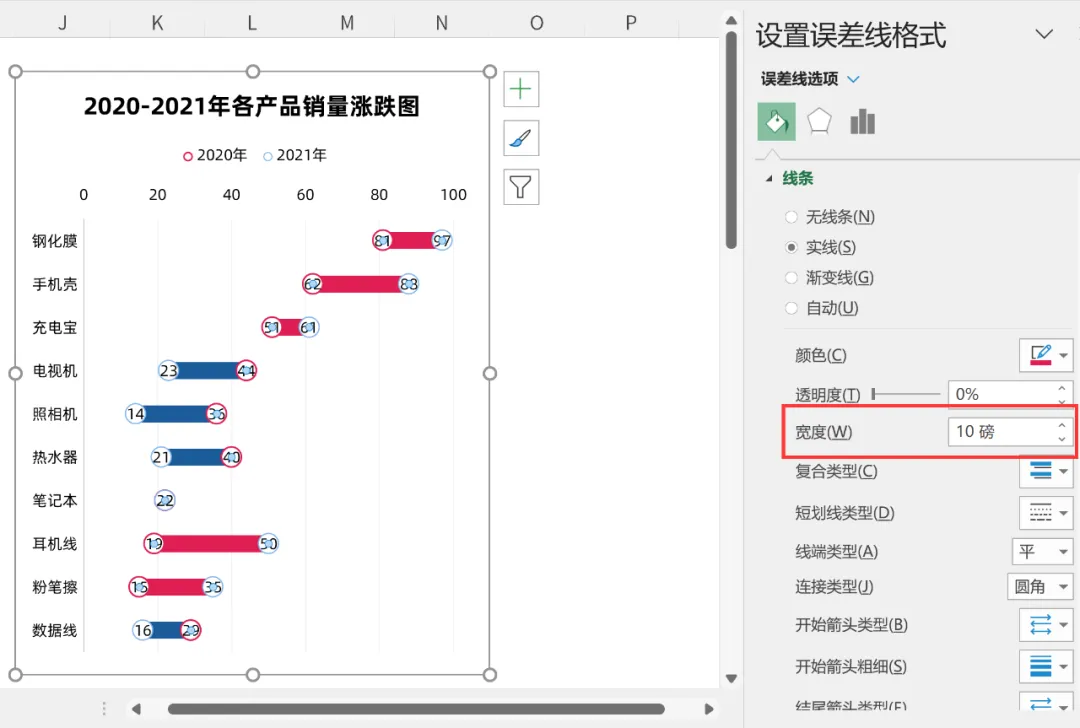The width and height of the screenshot is (1080, 728).
Task: Select the No line (无线条) radio option
Action: 792,217
